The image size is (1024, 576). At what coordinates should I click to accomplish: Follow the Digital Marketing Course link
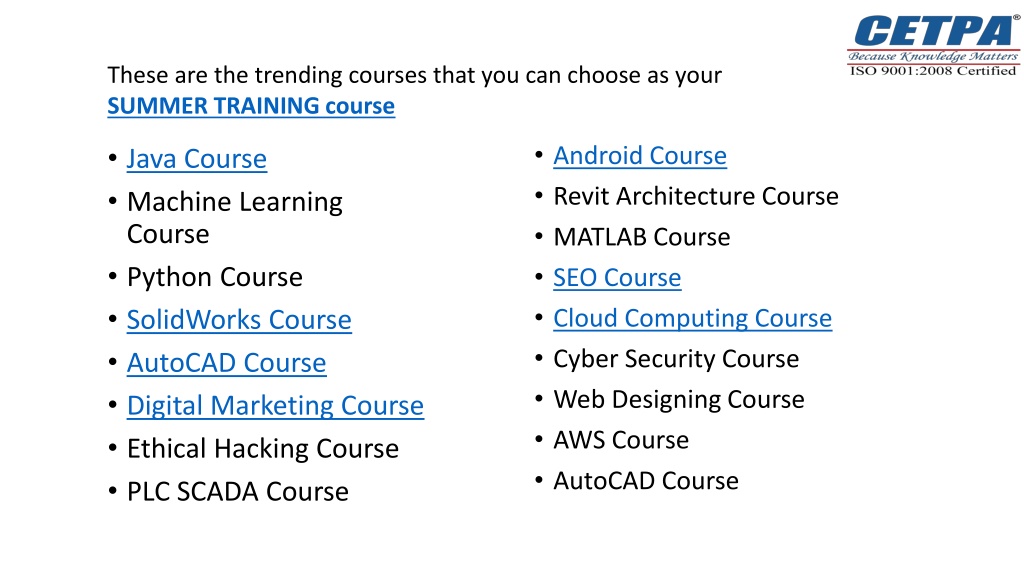[275, 406]
